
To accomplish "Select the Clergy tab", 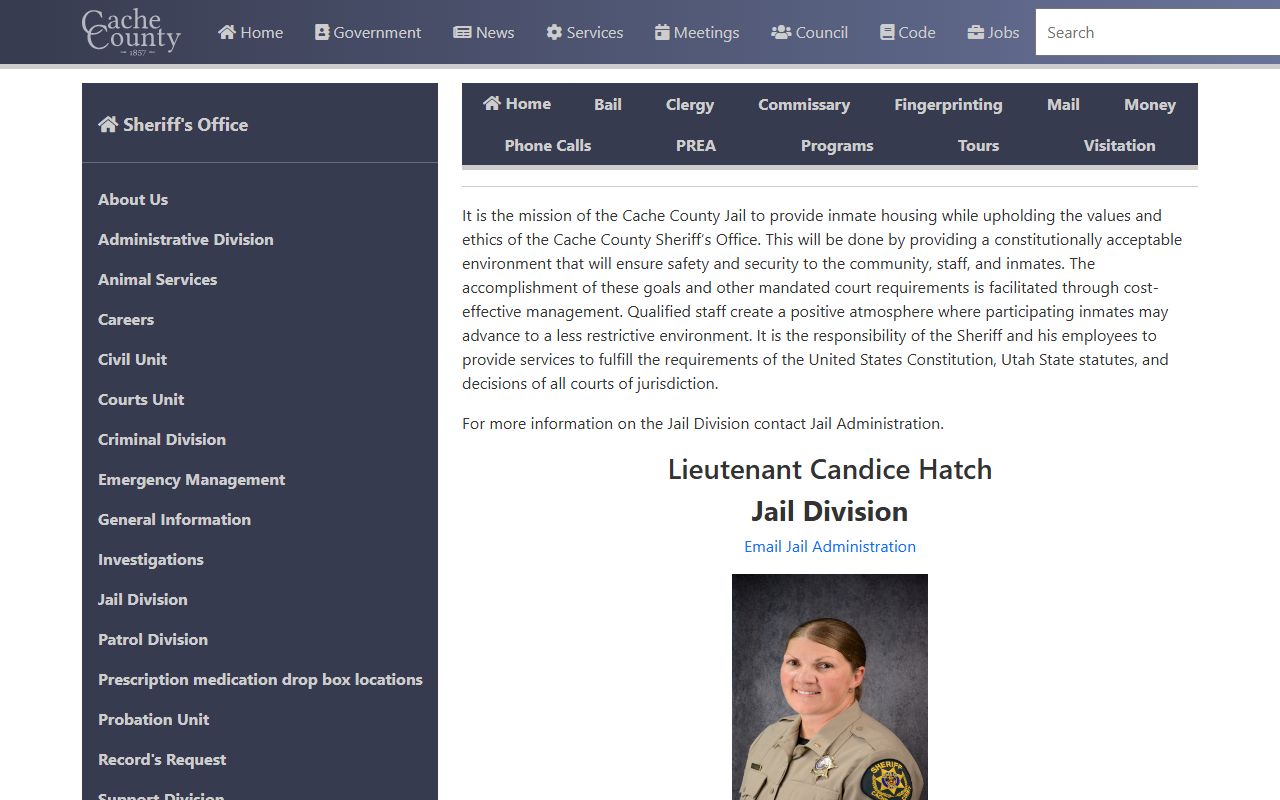I will click(x=690, y=104).
